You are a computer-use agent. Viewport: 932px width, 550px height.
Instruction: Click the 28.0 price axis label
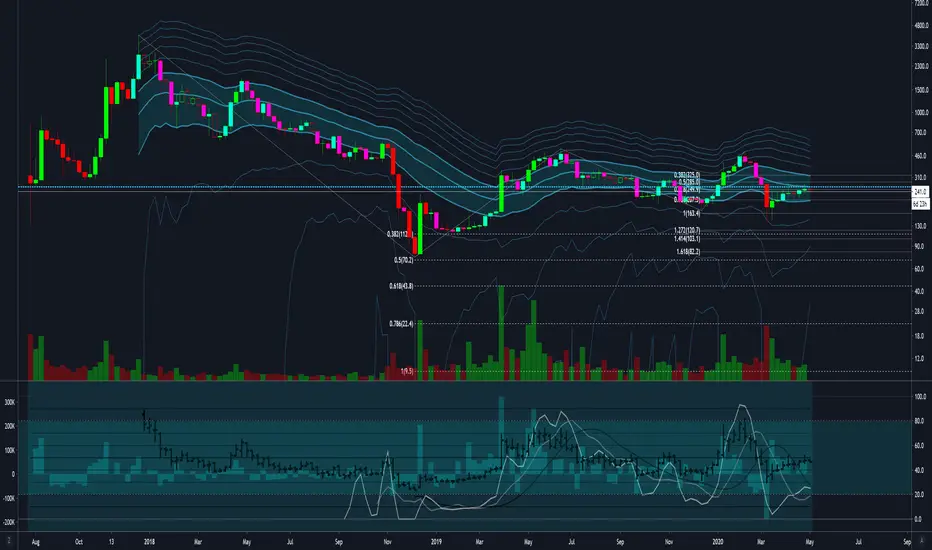click(920, 312)
